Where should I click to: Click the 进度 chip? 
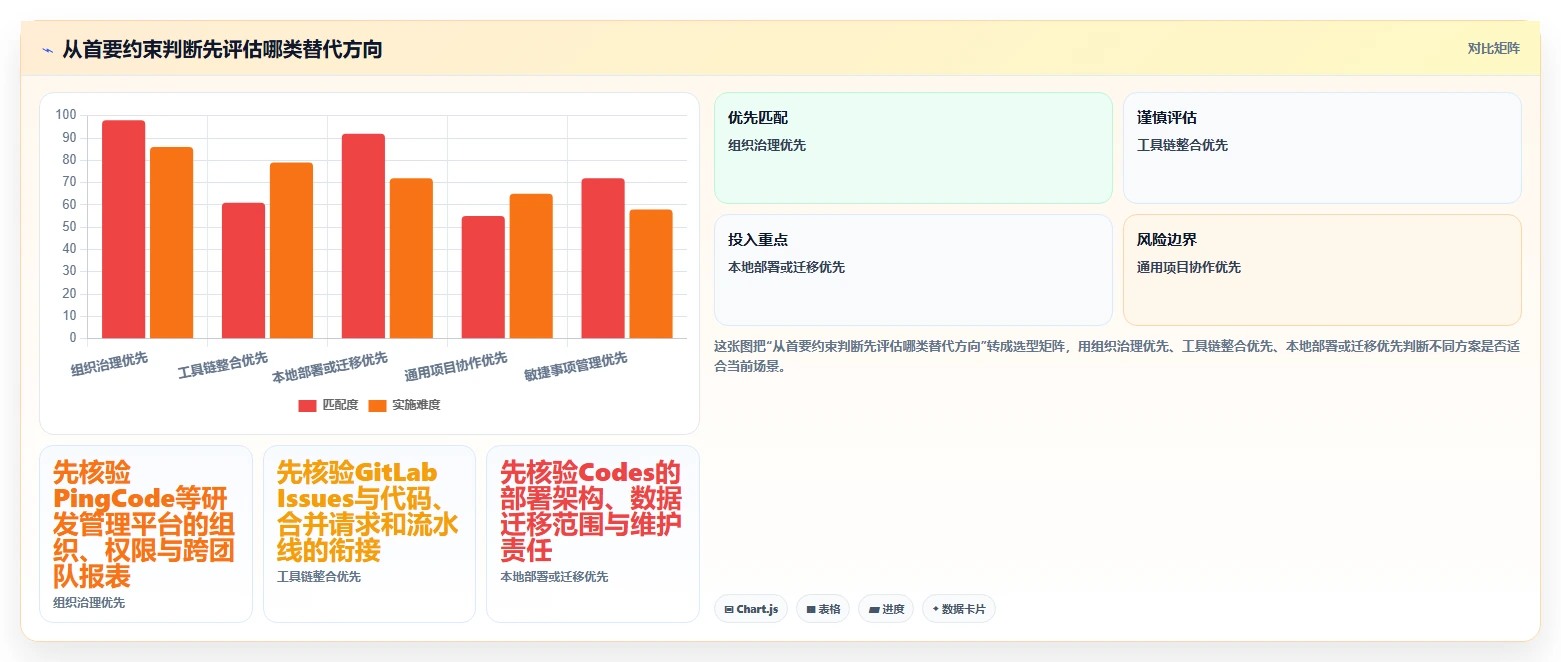click(886, 609)
